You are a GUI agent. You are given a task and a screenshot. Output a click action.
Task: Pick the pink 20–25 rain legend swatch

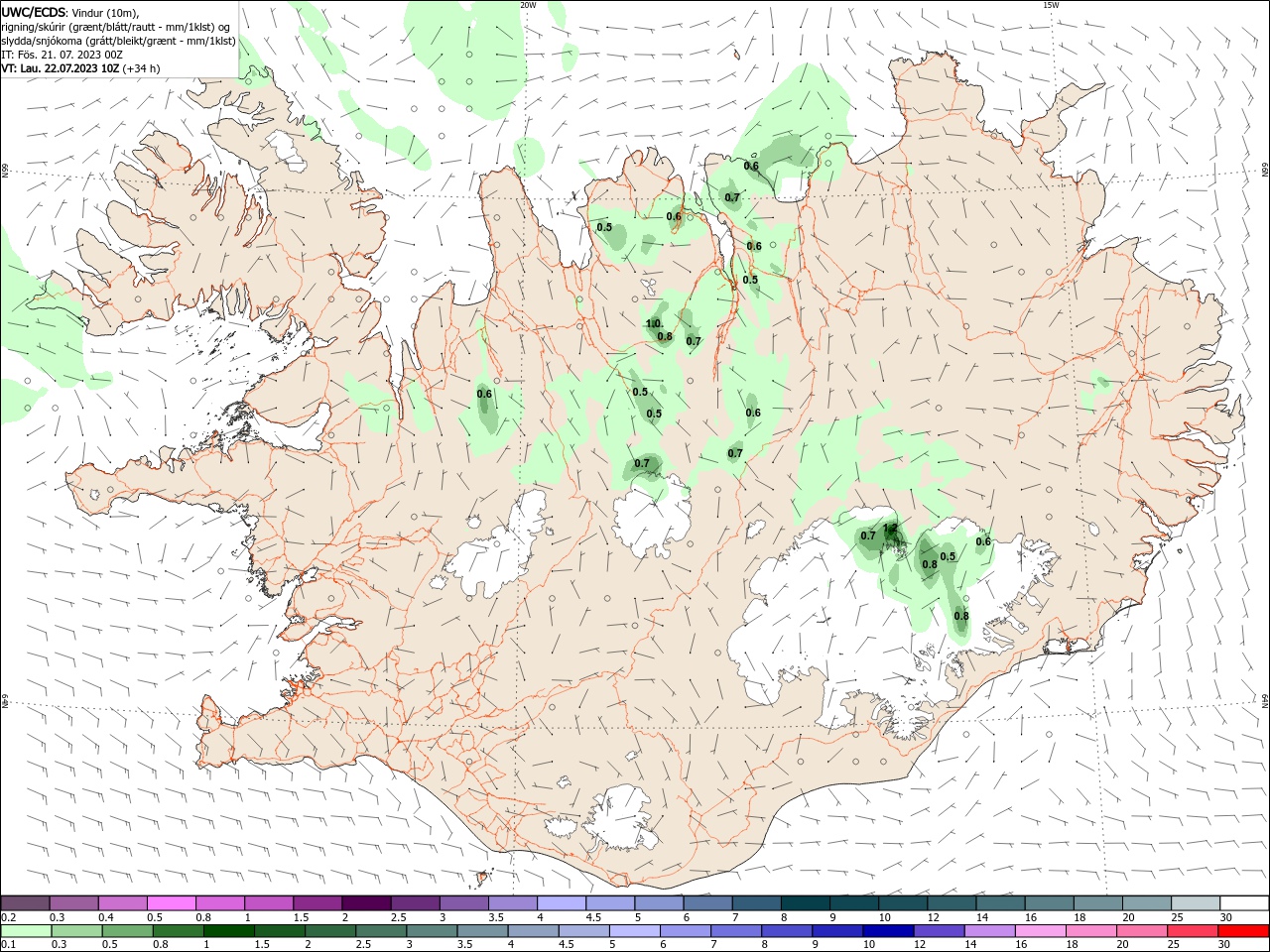(1141, 931)
